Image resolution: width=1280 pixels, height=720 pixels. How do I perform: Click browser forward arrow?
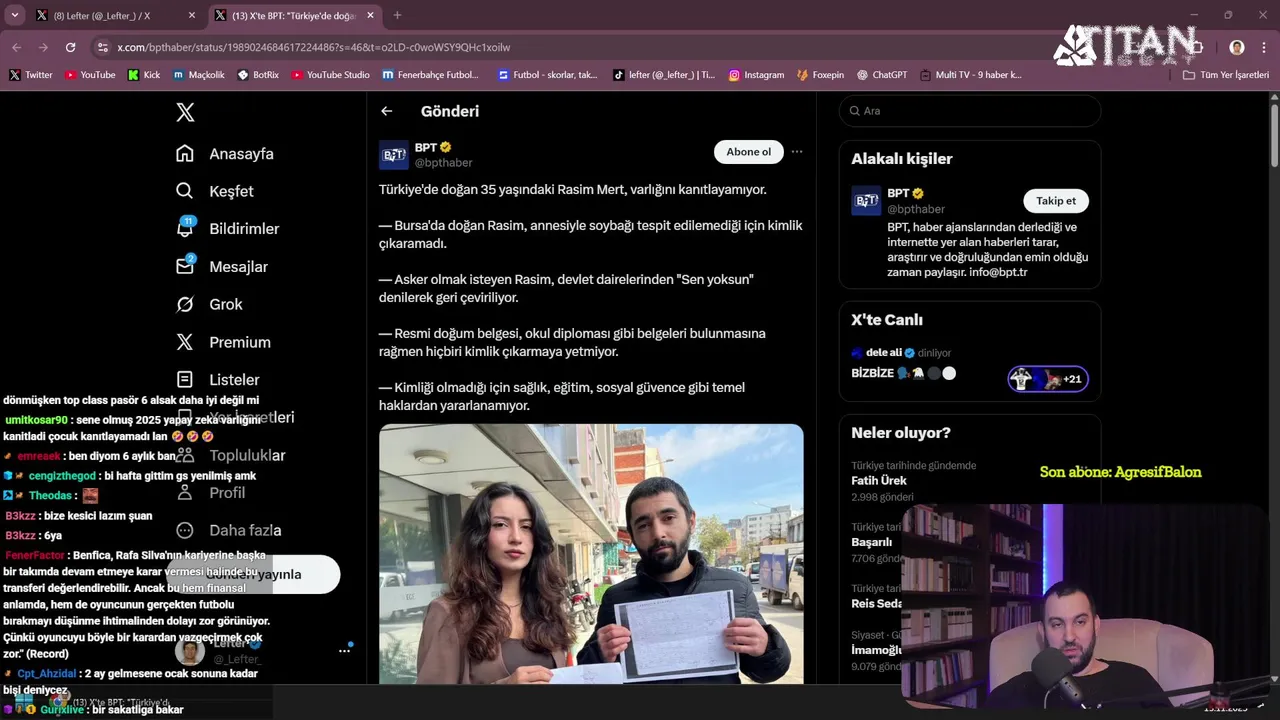pos(43,47)
